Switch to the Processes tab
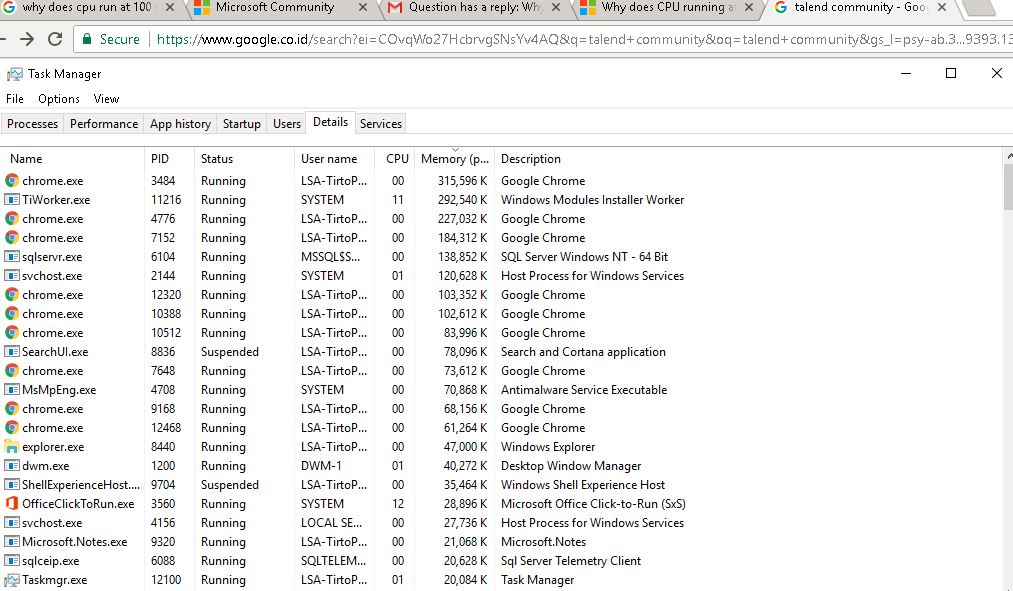The width and height of the screenshot is (1013, 591). [32, 123]
